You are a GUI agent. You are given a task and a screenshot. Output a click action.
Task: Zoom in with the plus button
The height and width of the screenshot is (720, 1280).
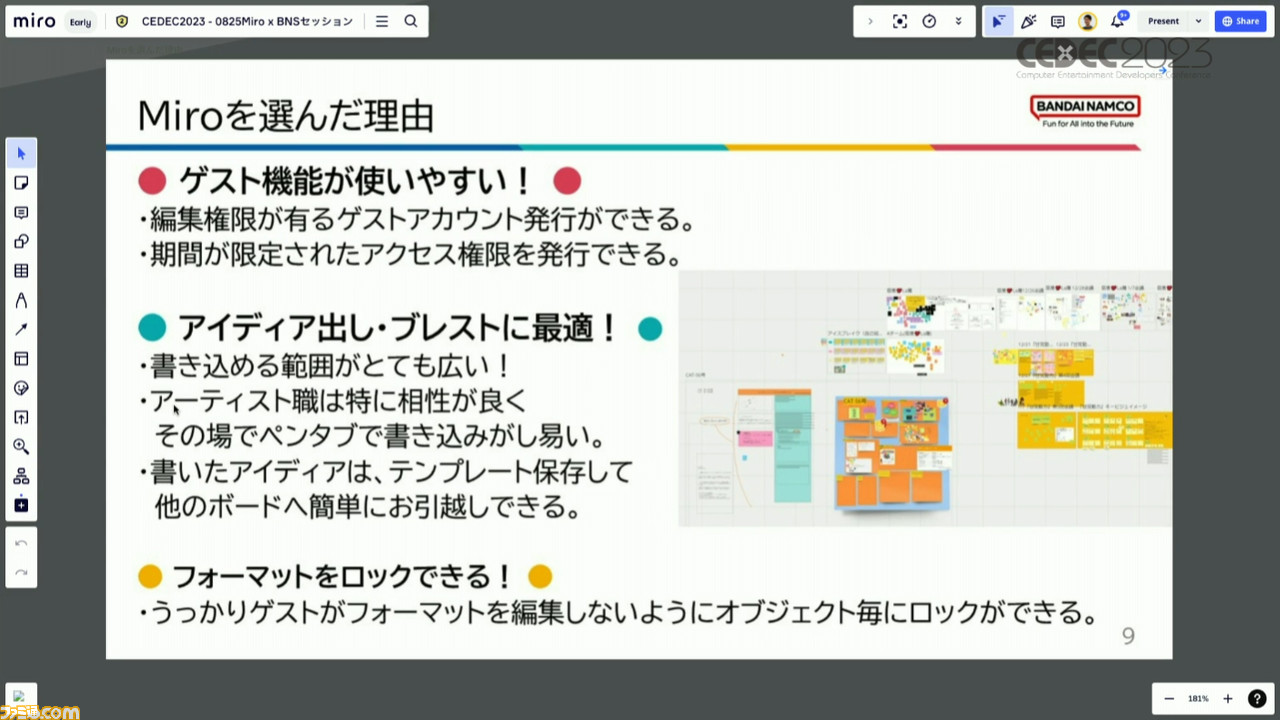tap(1228, 699)
